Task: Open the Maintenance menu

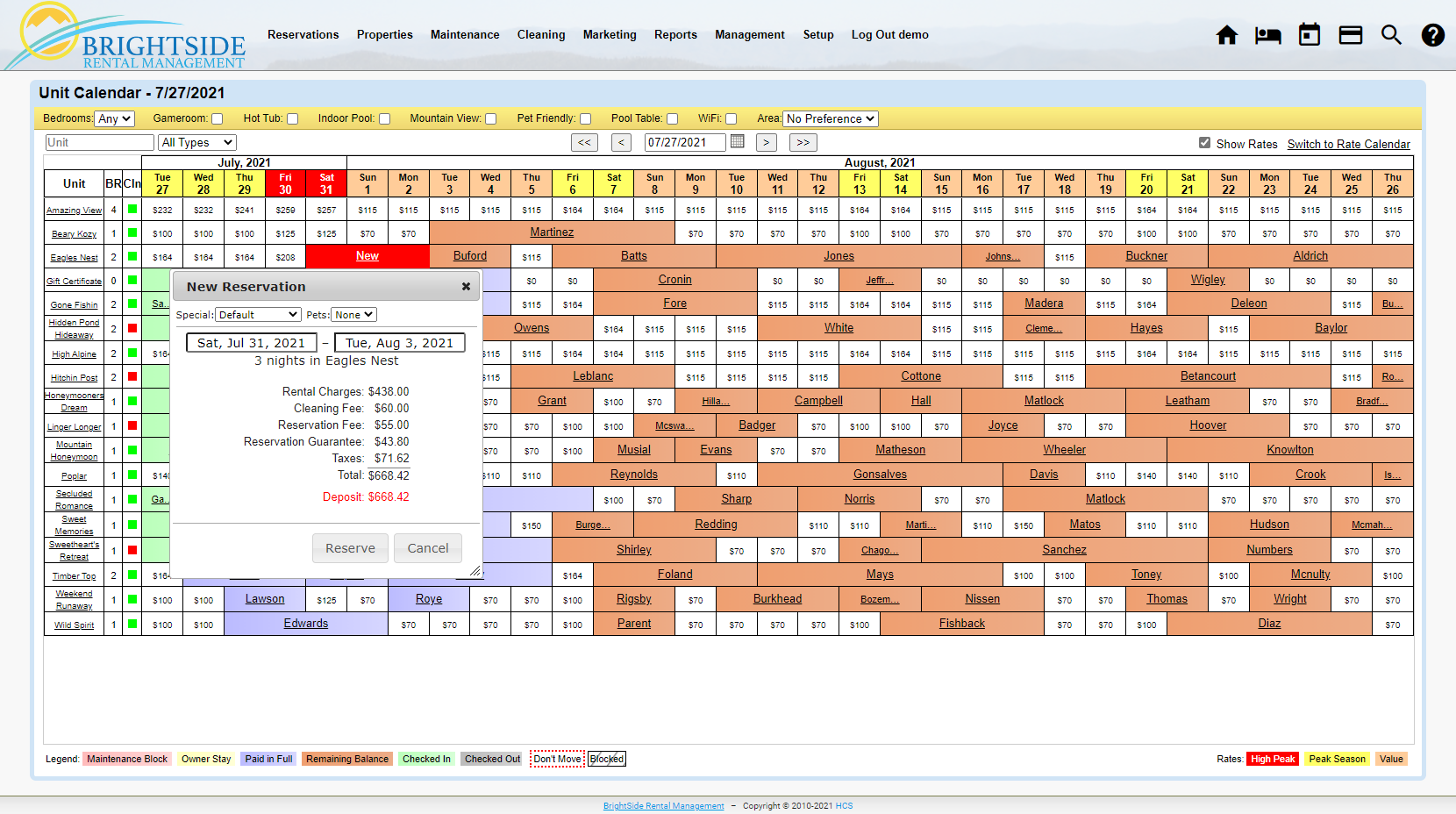Action: [465, 35]
